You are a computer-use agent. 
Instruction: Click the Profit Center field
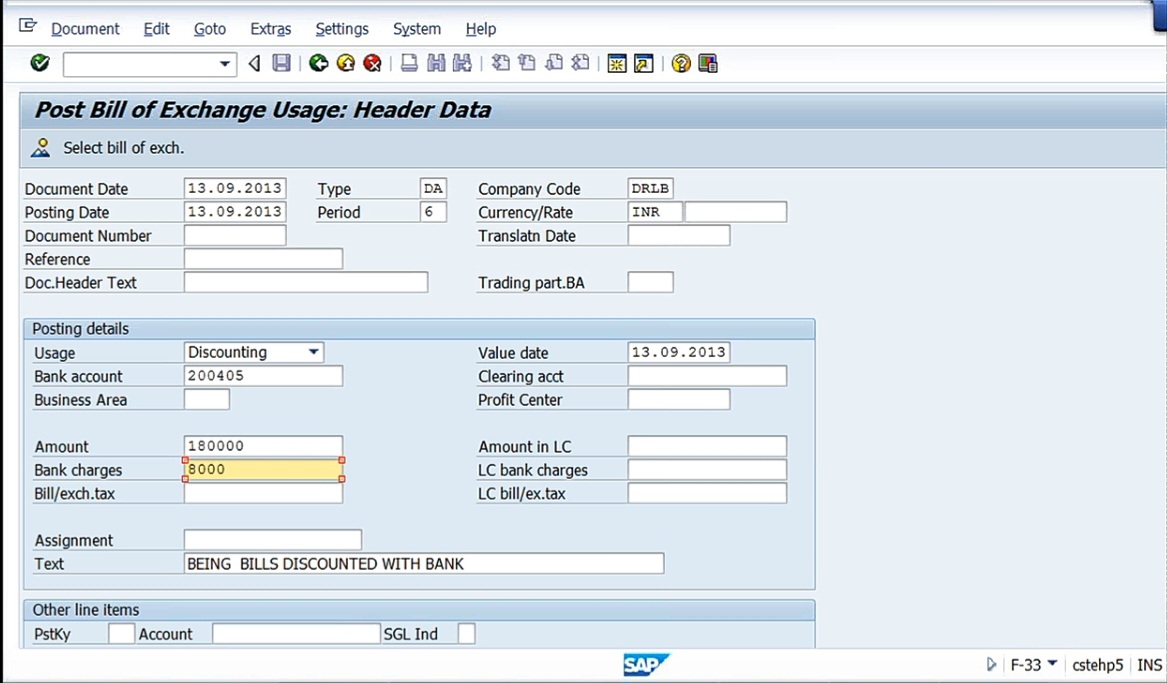click(x=679, y=400)
